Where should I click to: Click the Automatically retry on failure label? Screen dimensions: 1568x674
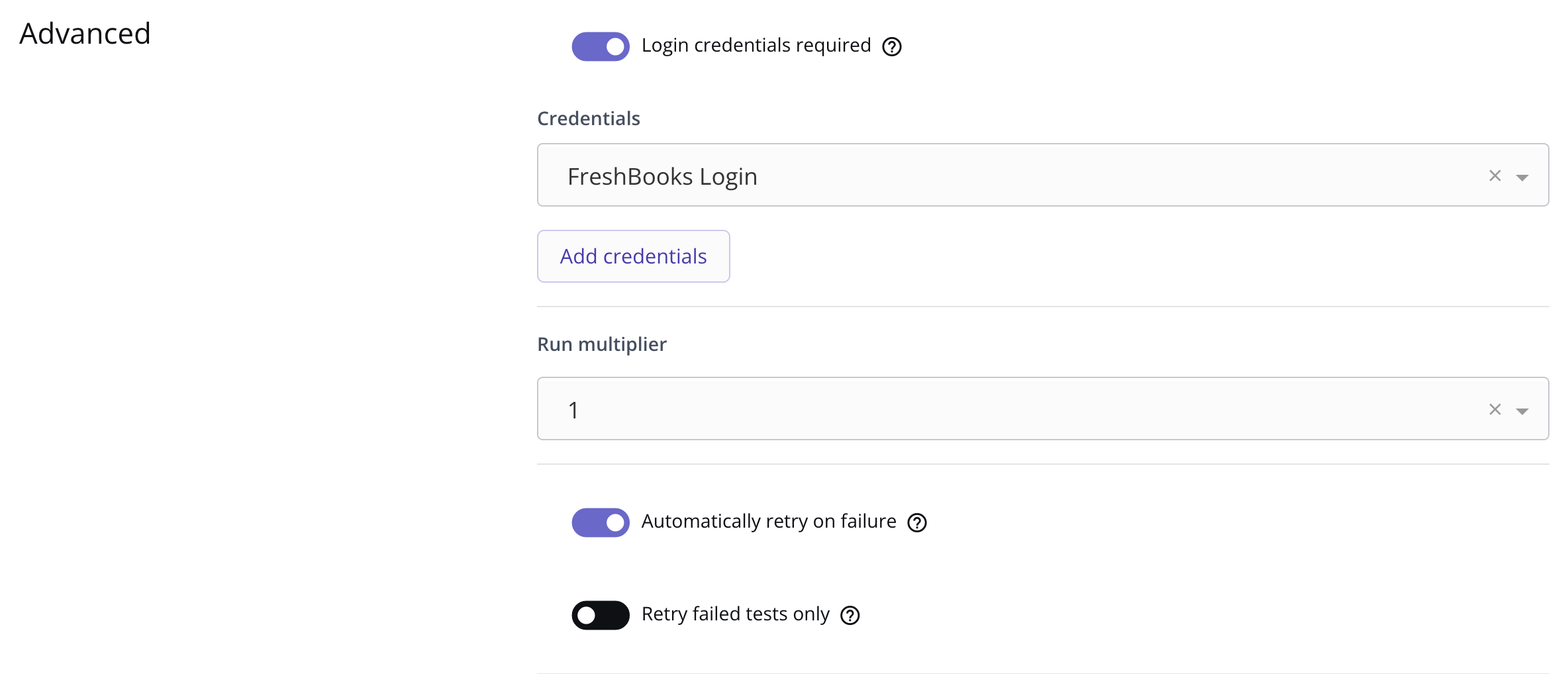pos(769,522)
